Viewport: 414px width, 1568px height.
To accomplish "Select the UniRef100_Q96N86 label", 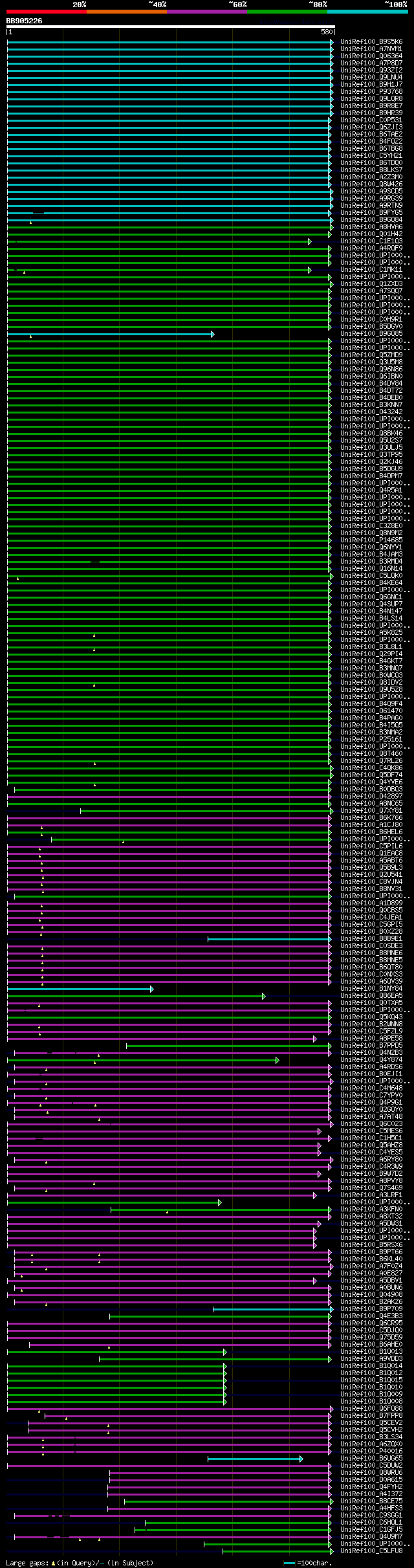I will [371, 369].
